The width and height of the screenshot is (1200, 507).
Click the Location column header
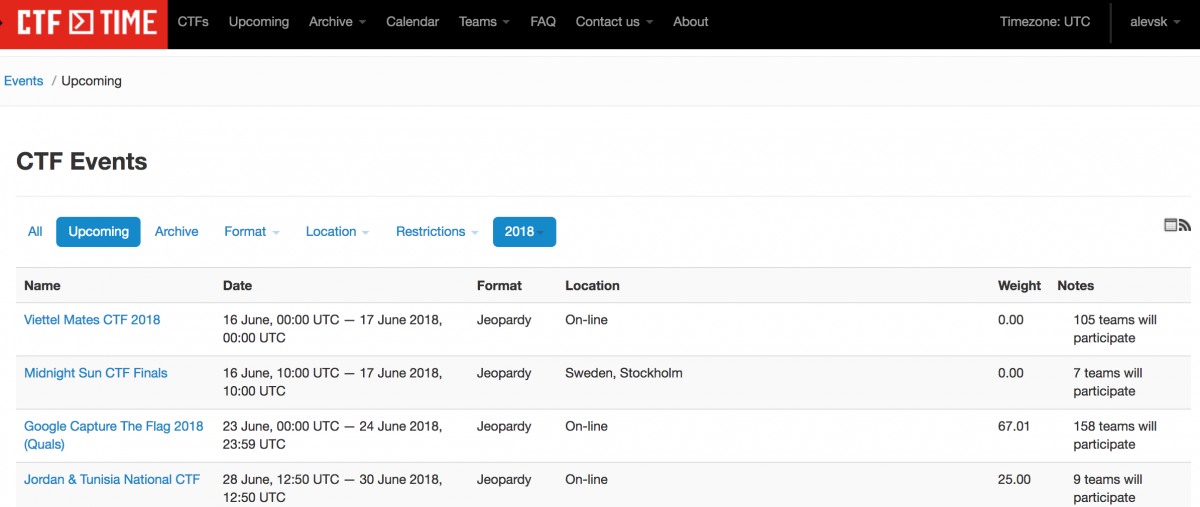(592, 285)
